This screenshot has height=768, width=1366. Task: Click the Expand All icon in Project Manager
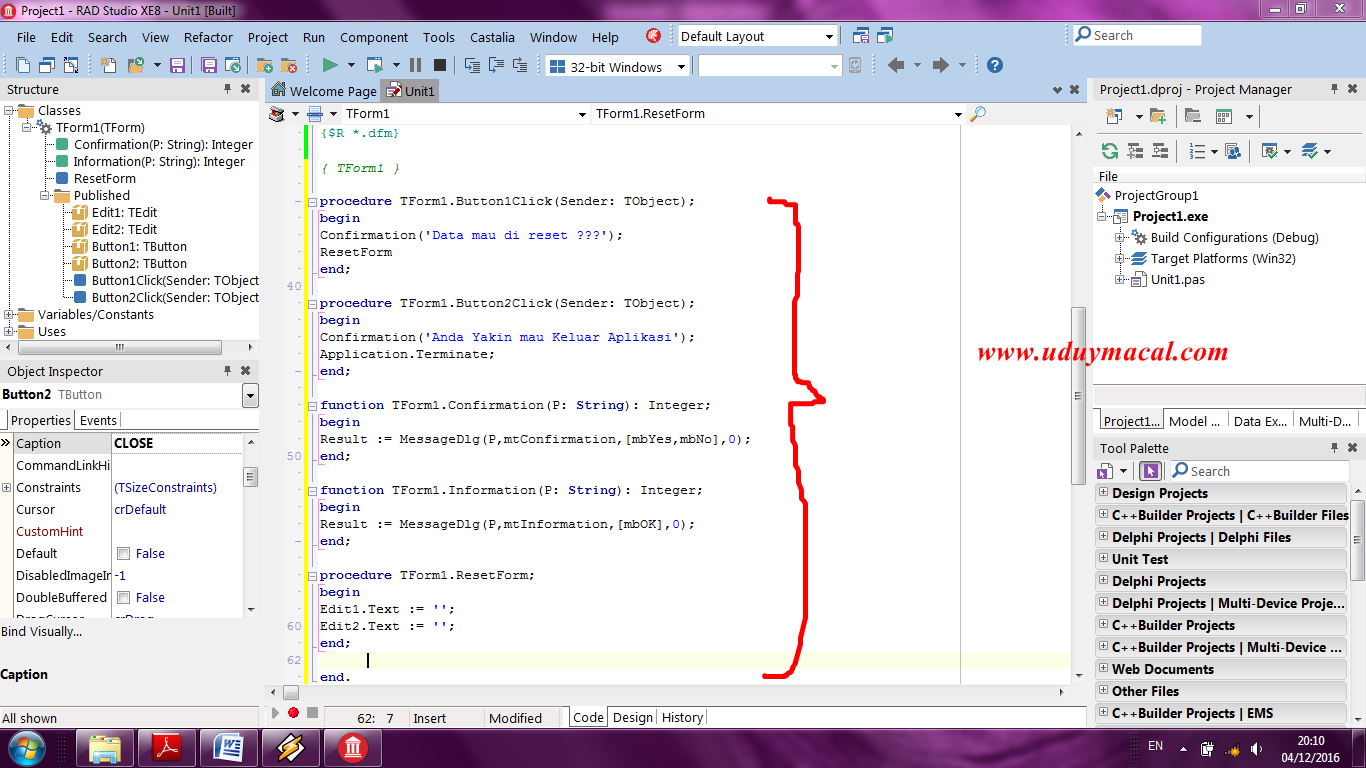pos(1135,151)
